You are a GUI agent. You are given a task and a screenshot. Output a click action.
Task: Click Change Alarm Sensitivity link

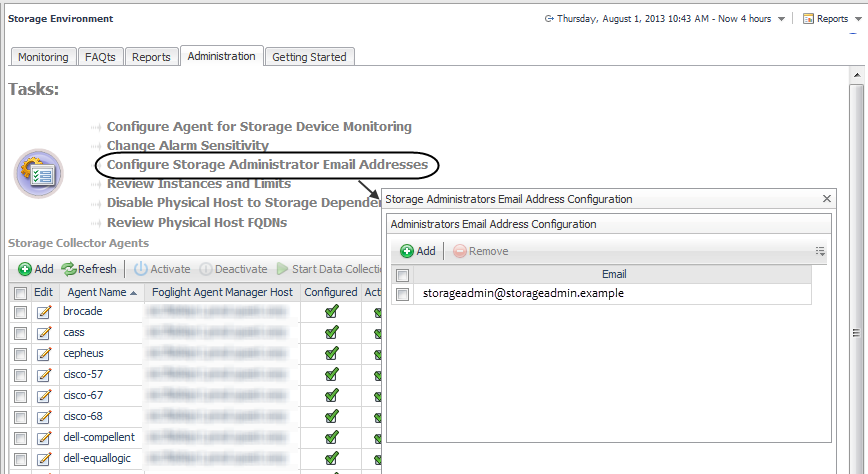(188, 146)
